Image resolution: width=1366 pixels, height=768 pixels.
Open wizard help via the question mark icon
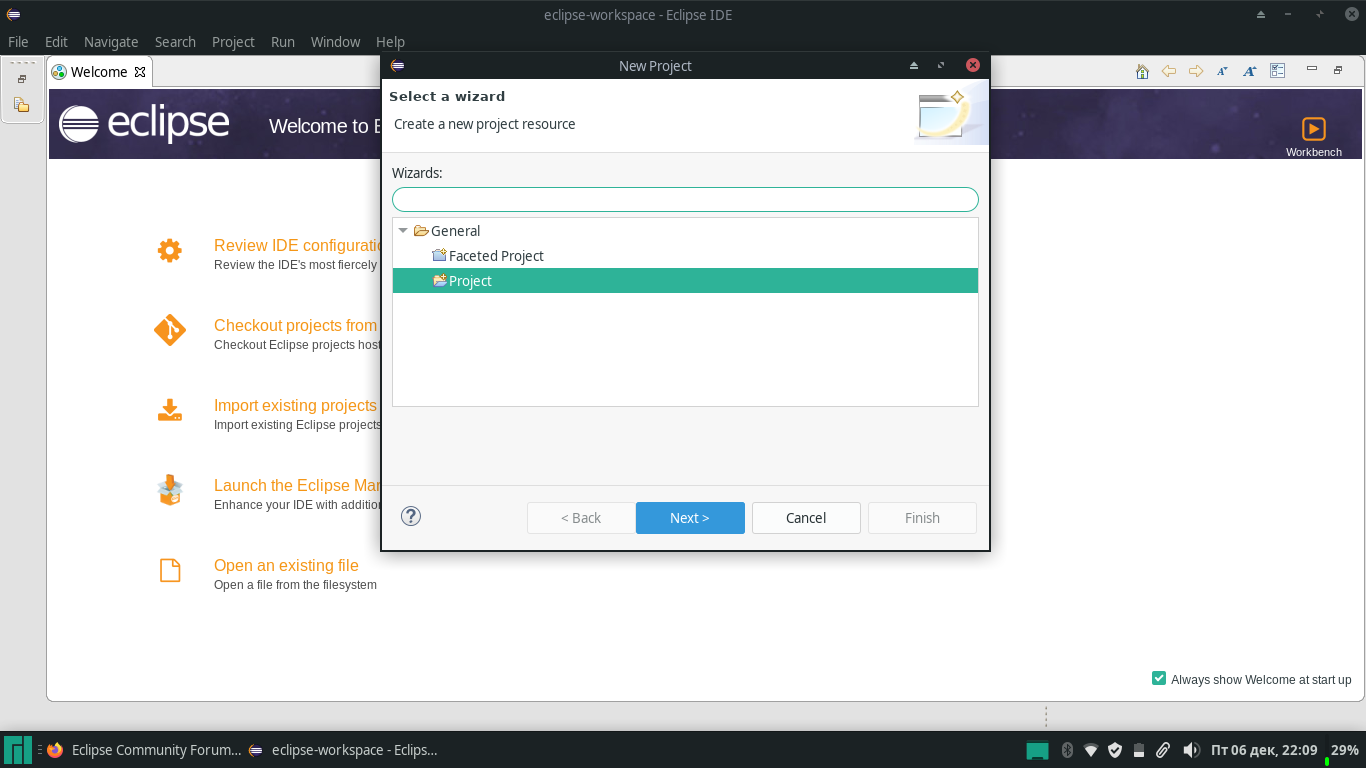click(x=411, y=516)
